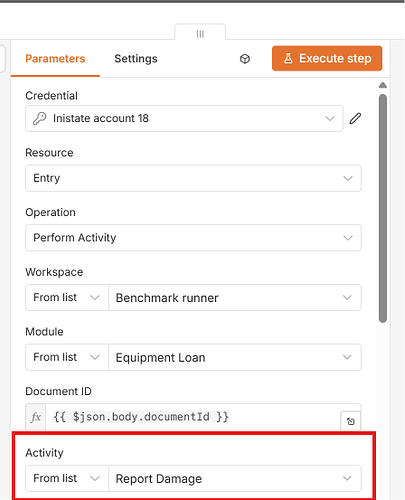Change the Workspace From list mode selector

point(67,297)
